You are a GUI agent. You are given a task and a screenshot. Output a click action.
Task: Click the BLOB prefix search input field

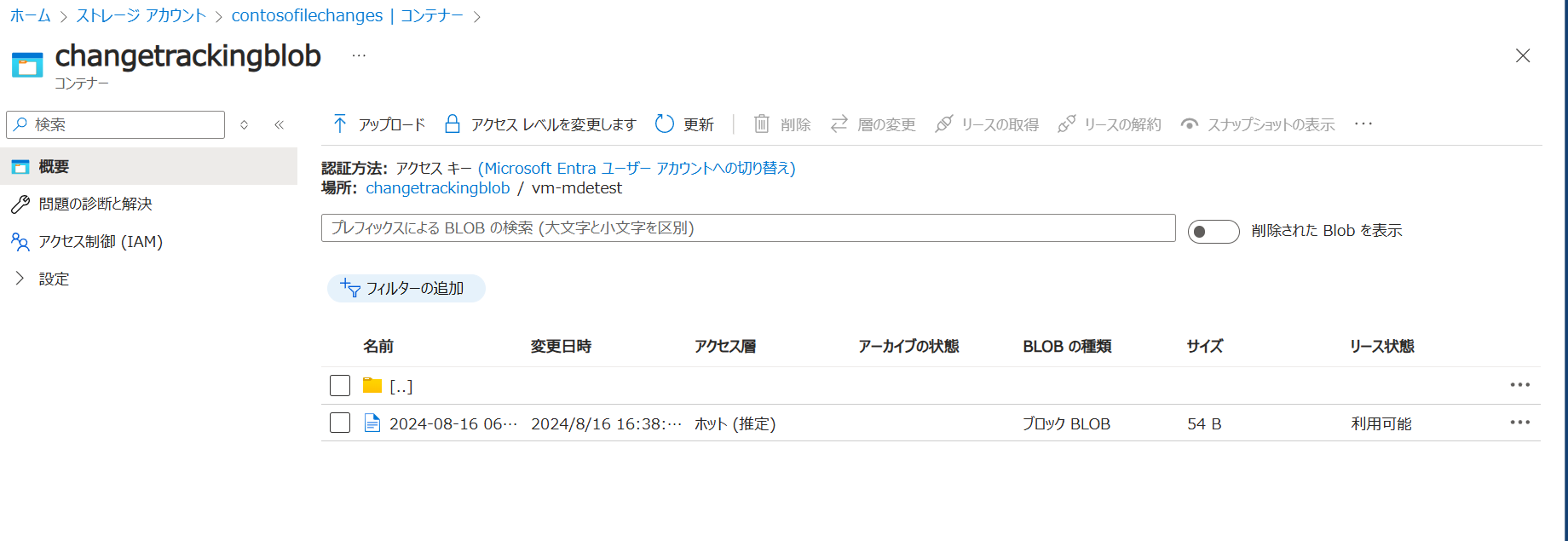[747, 228]
